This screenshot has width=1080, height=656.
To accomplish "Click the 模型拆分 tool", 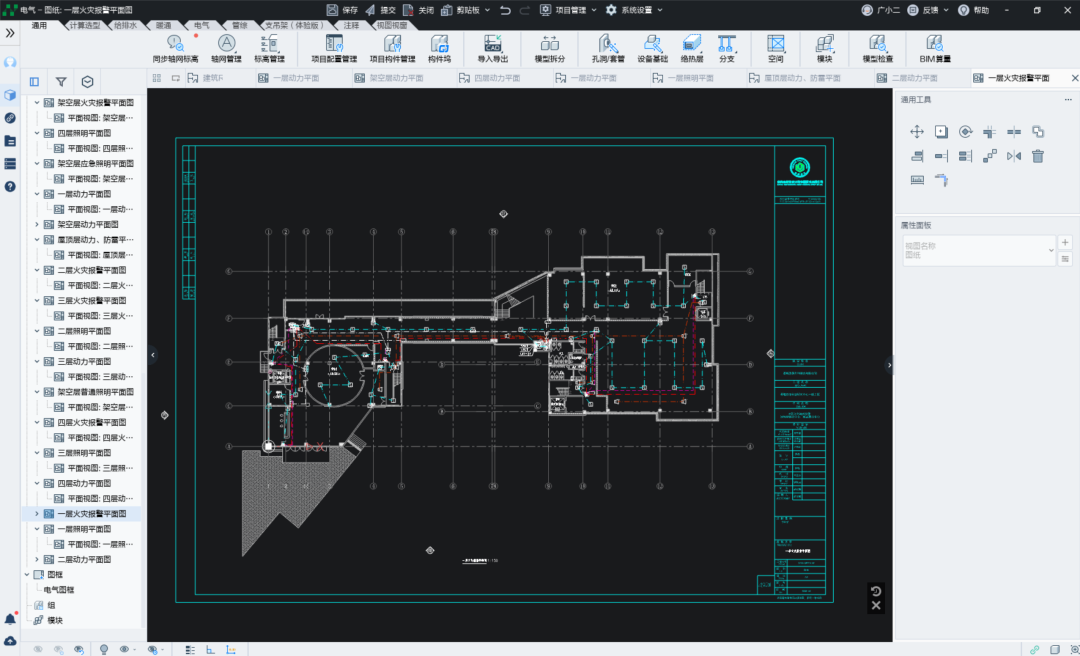I will pos(550,49).
